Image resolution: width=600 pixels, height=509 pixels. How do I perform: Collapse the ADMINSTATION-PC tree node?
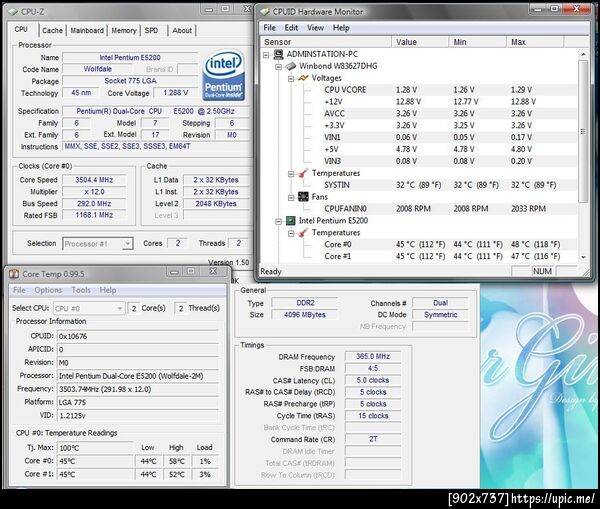pos(266,55)
